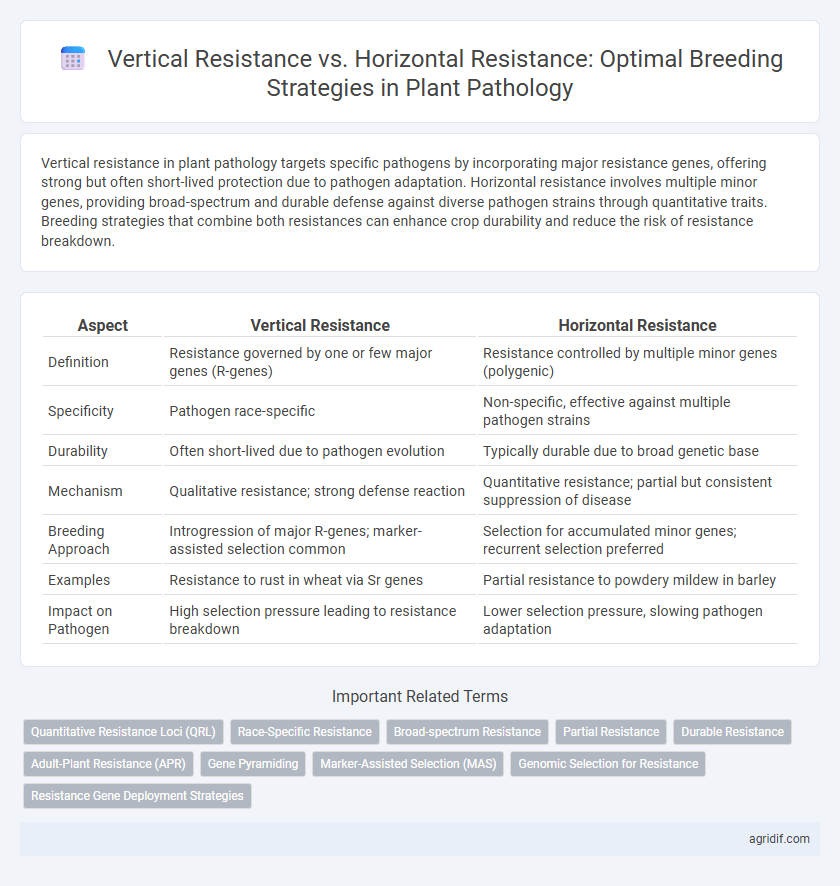Screen dimensions: 840x886
Task: Select the 'Mechanism' row label
Action: [85, 491]
